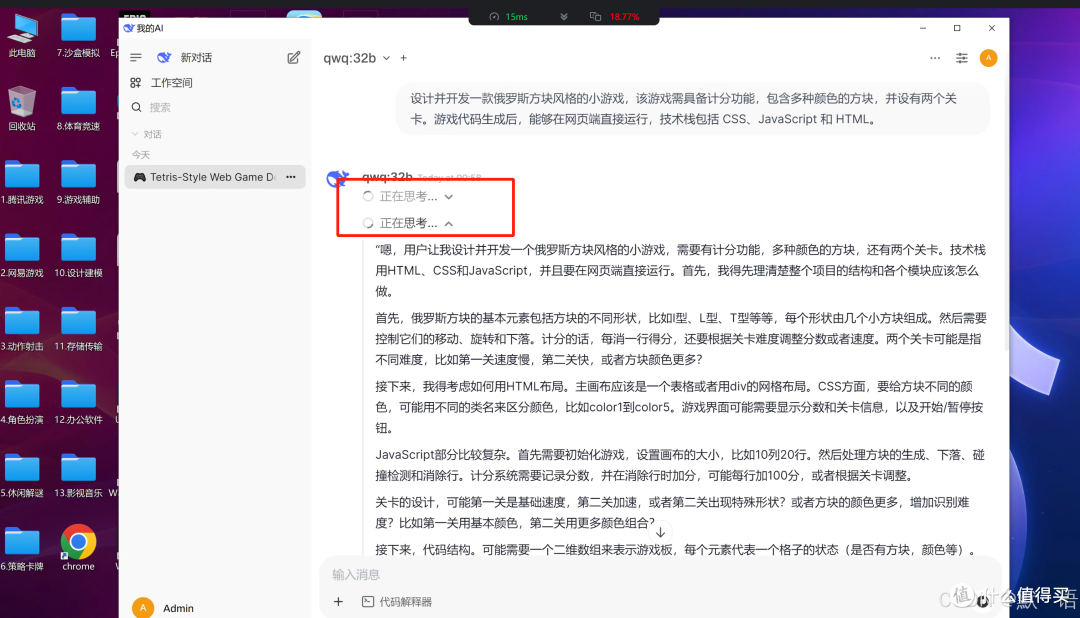Select 3.动作射击 folder on desktop
The image size is (1080, 618).
coord(22,329)
